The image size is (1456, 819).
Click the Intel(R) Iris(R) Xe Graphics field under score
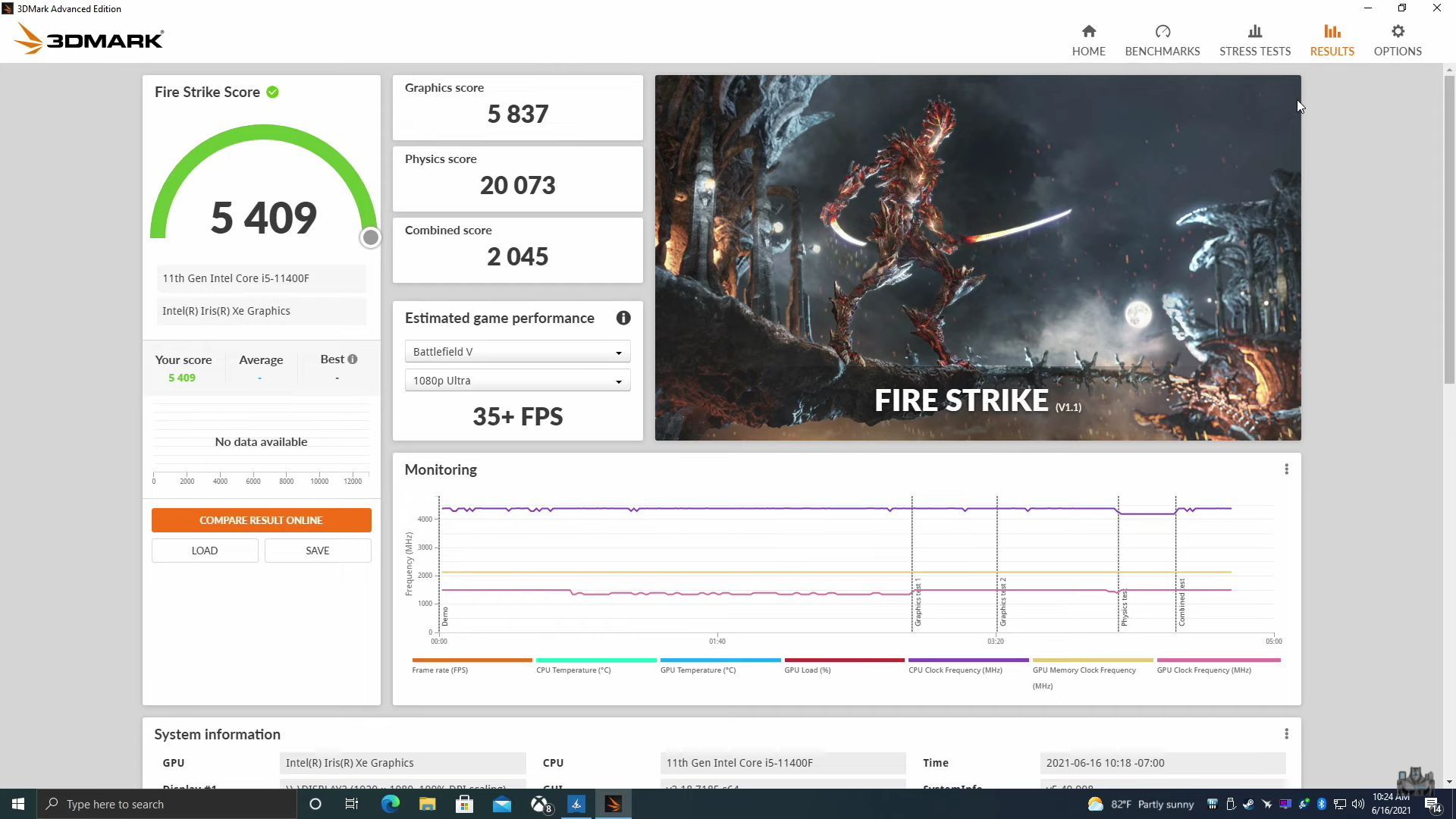261,311
